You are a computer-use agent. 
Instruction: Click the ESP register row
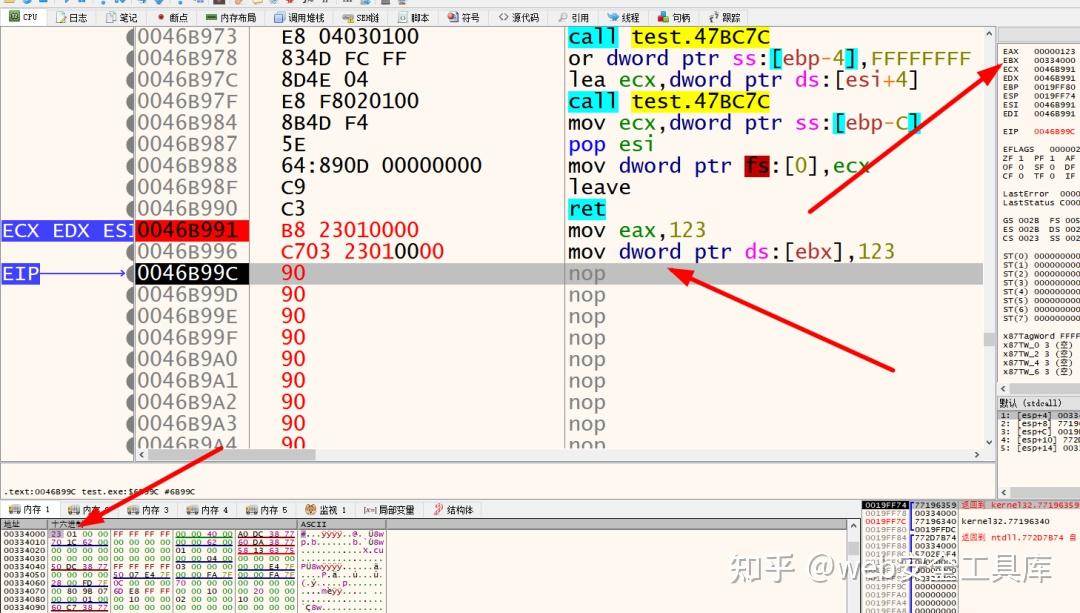tap(1039, 96)
